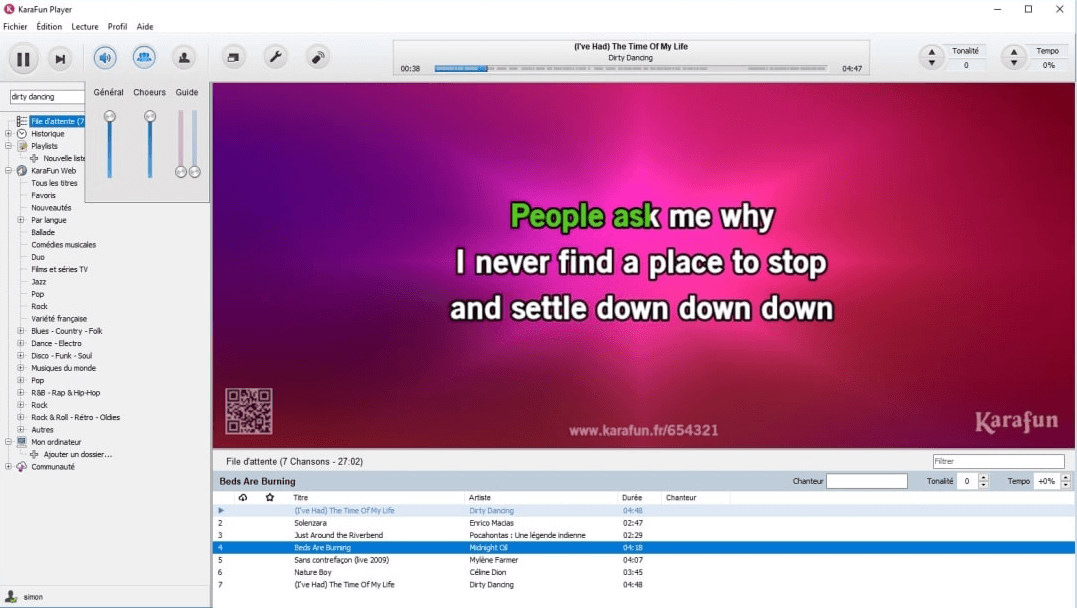Click the star favorites column icon
This screenshot has height=608, width=1077.
click(x=269, y=498)
